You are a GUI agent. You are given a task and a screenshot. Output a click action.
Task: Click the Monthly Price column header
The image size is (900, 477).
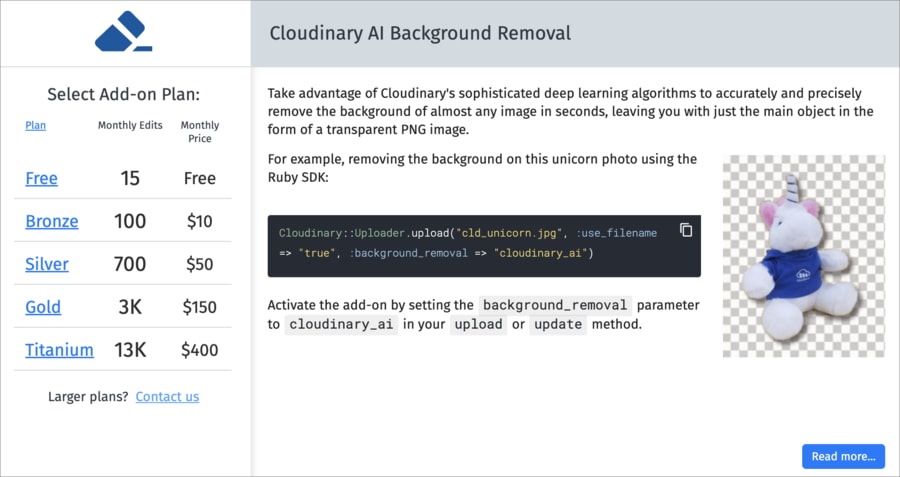point(200,131)
